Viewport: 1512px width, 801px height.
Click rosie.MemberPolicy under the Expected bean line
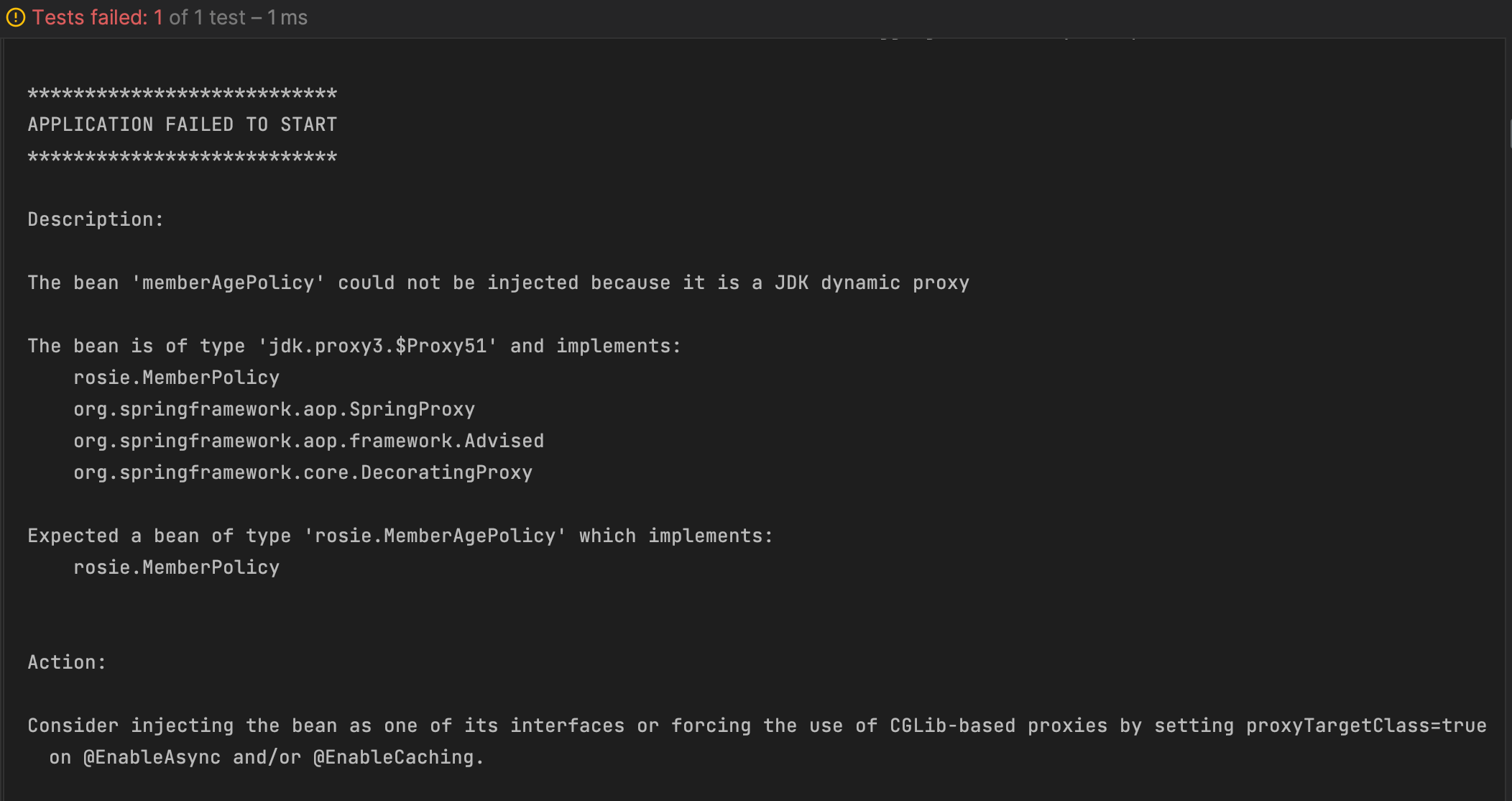point(176,567)
